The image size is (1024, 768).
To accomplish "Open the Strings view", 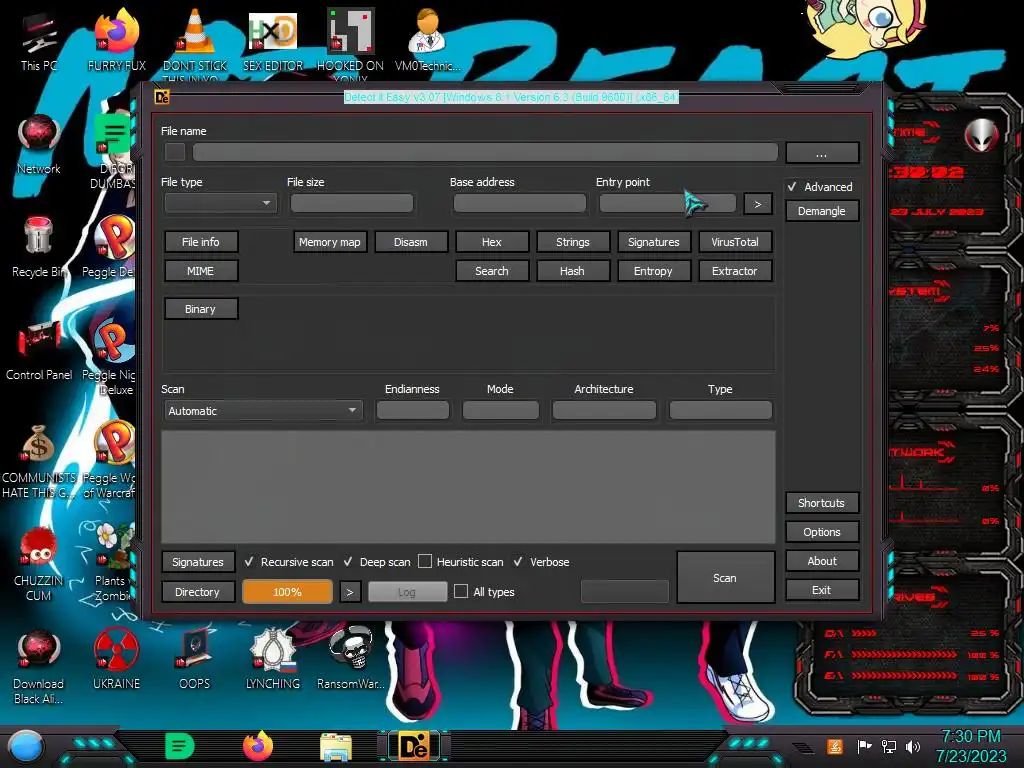I will [x=573, y=242].
